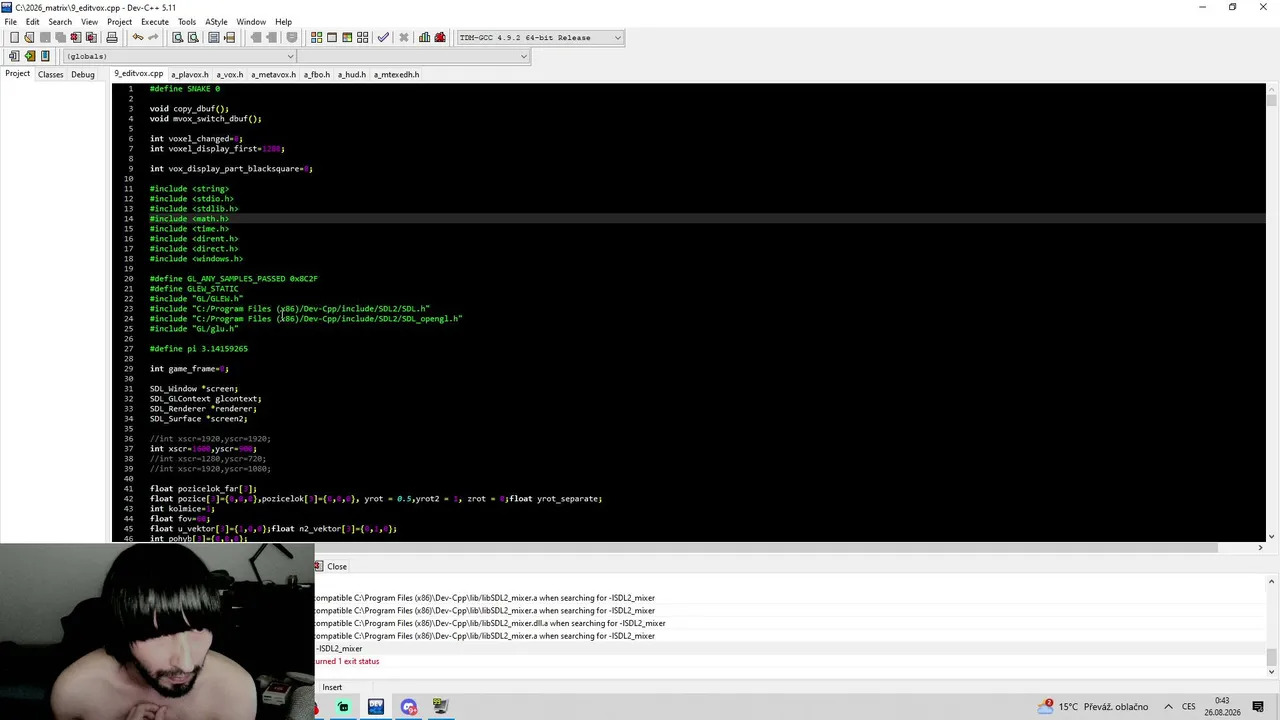Click the red delete profiling info icon
The image size is (1280, 720).
440,38
